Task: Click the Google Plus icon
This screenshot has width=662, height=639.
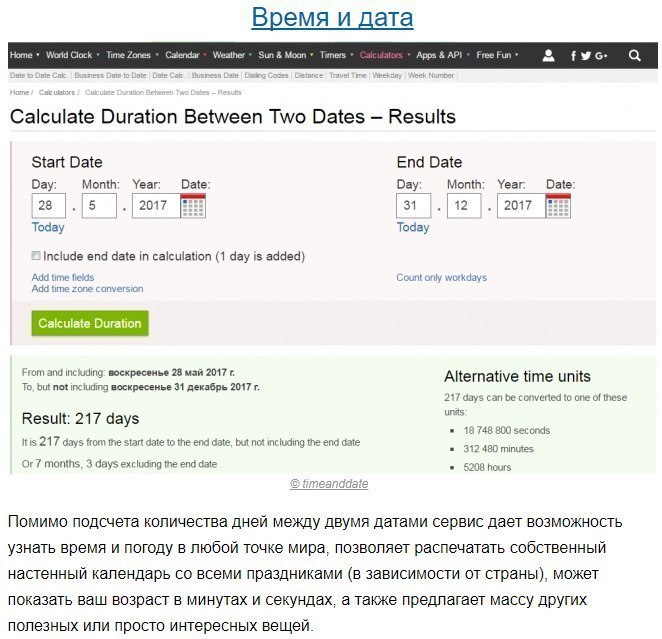Action: click(601, 56)
